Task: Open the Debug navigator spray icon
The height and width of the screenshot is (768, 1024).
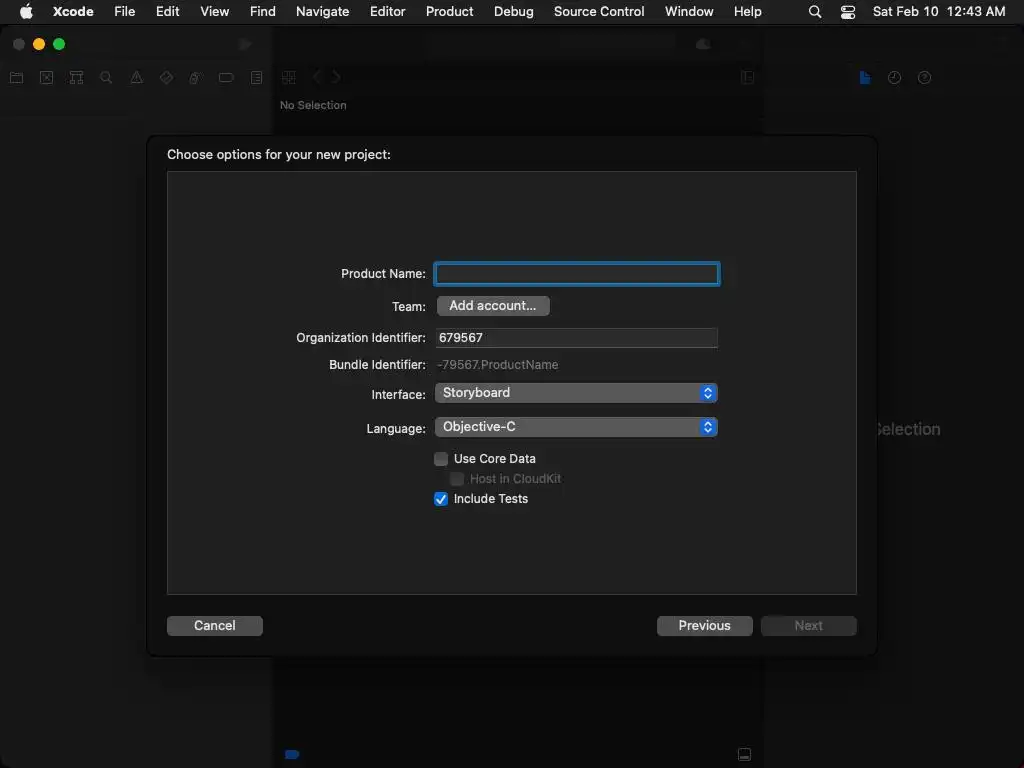Action: (x=195, y=78)
